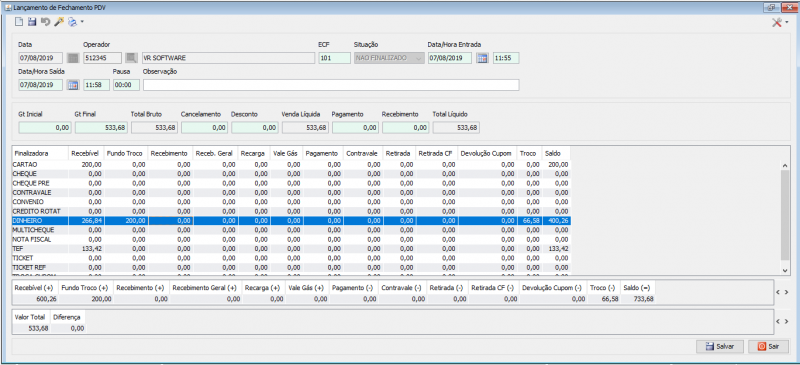The width and height of the screenshot is (800, 365).
Task: Click the table scrollbar up arrow
Action: point(785,165)
